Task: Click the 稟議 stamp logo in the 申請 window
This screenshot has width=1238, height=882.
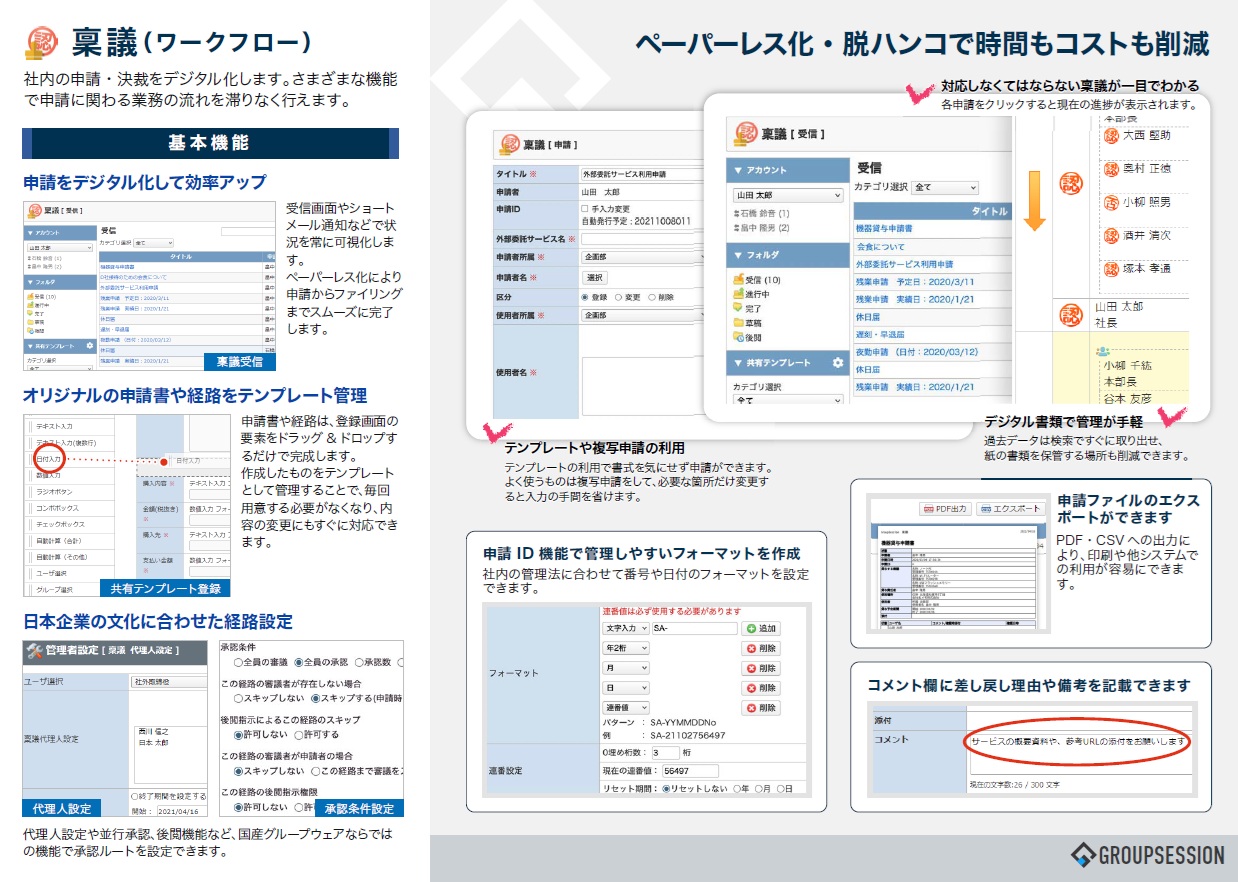Action: 508,144
